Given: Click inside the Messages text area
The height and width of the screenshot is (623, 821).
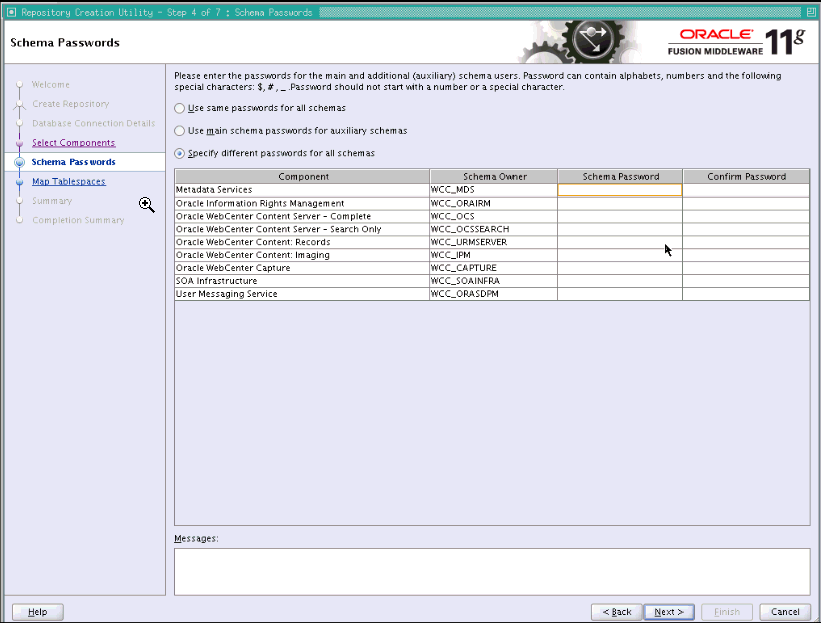Looking at the screenshot, I should click(492, 572).
